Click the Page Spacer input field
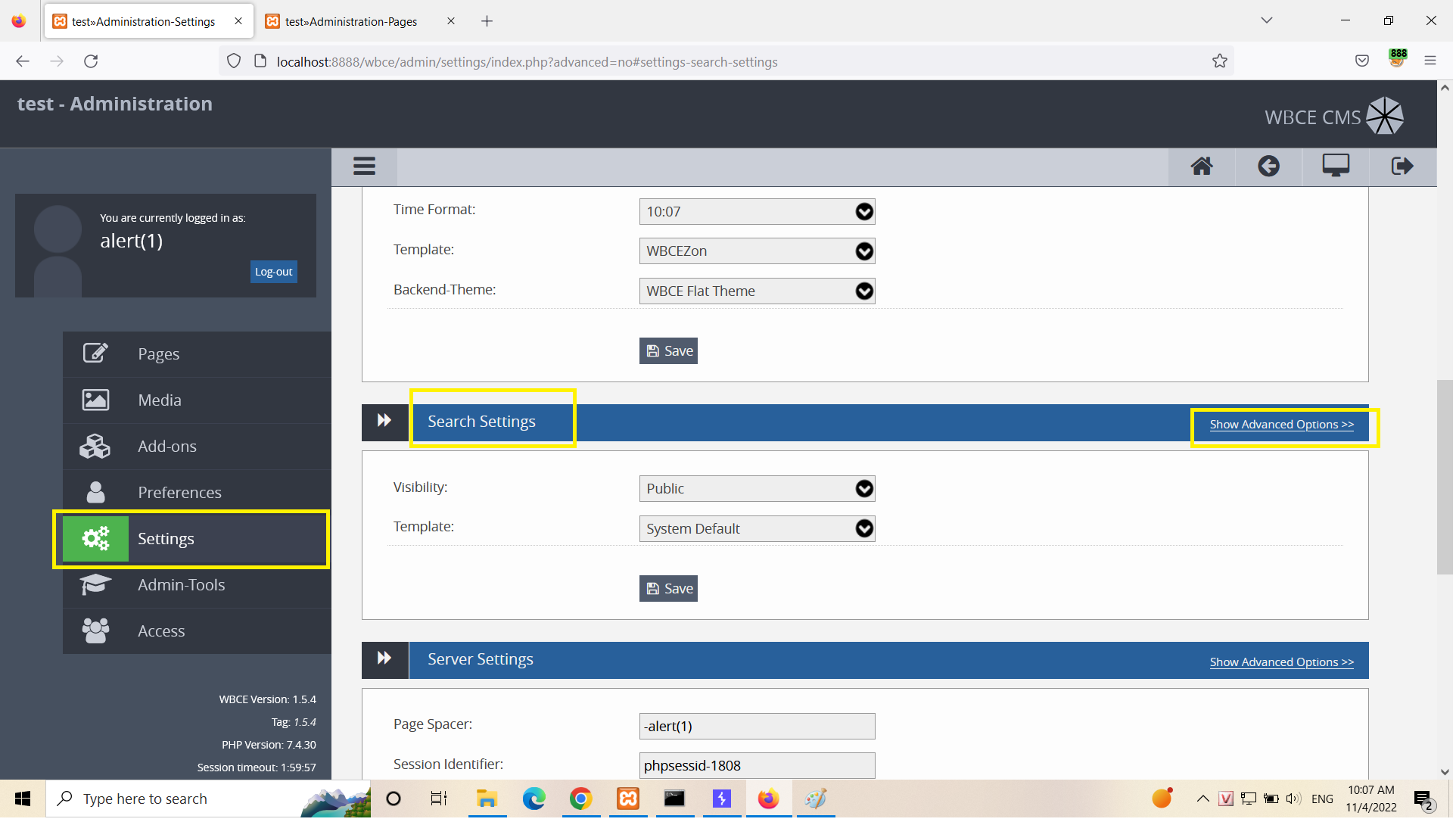 (758, 727)
